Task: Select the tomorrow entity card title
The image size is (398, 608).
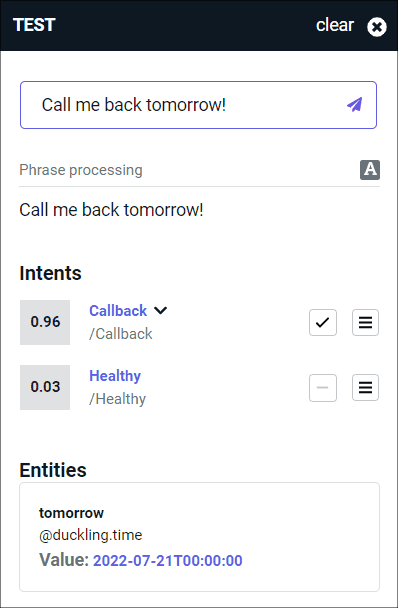Action: pyautogui.click(x=71, y=513)
